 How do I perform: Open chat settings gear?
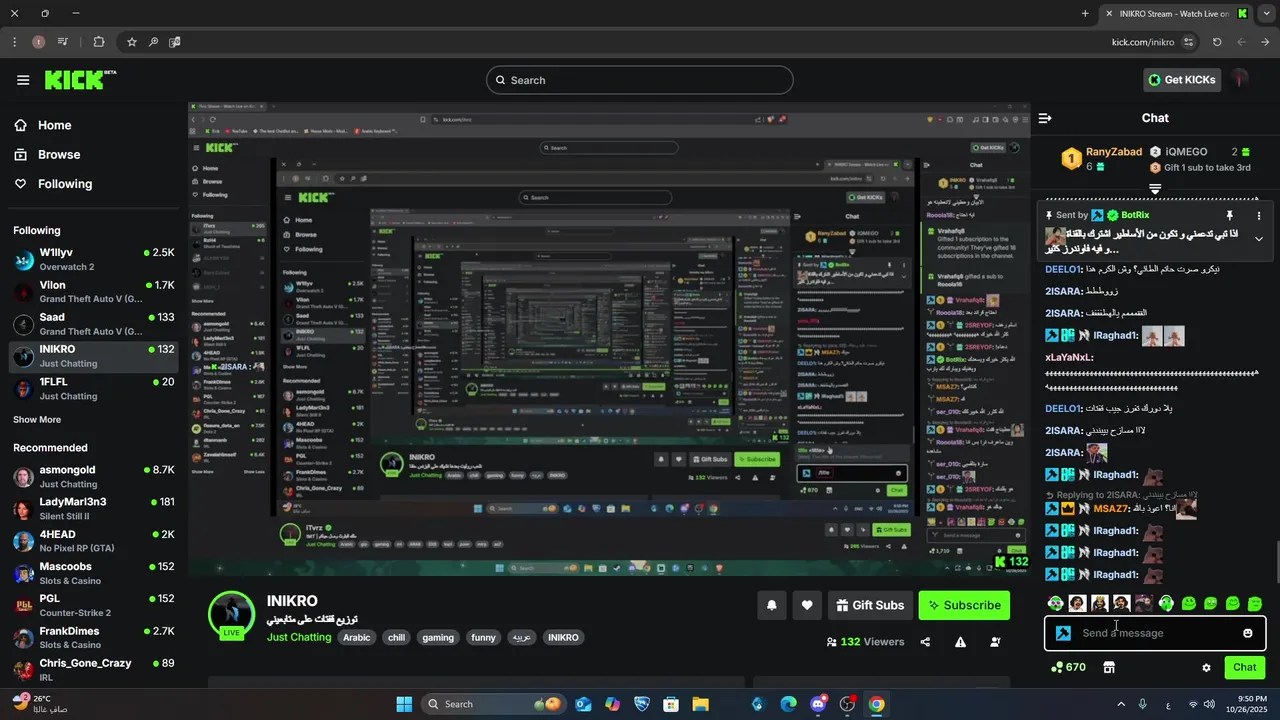point(1206,667)
